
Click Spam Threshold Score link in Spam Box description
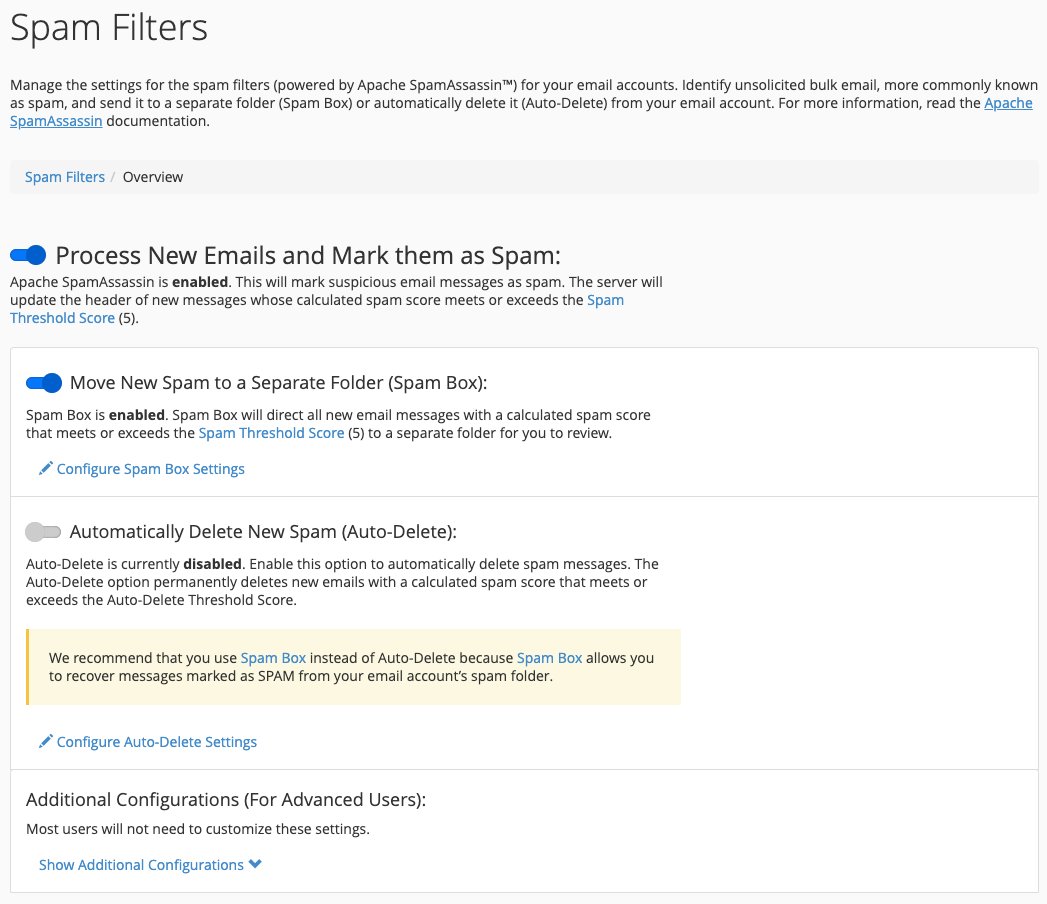[x=271, y=433]
